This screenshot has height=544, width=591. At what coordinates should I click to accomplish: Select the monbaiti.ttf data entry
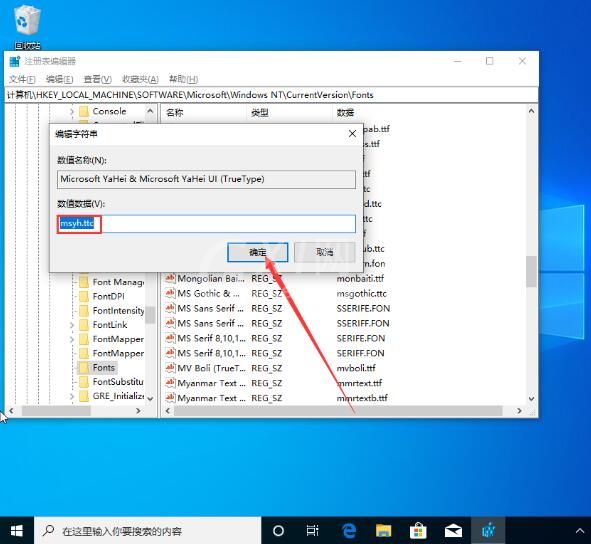[x=360, y=279]
